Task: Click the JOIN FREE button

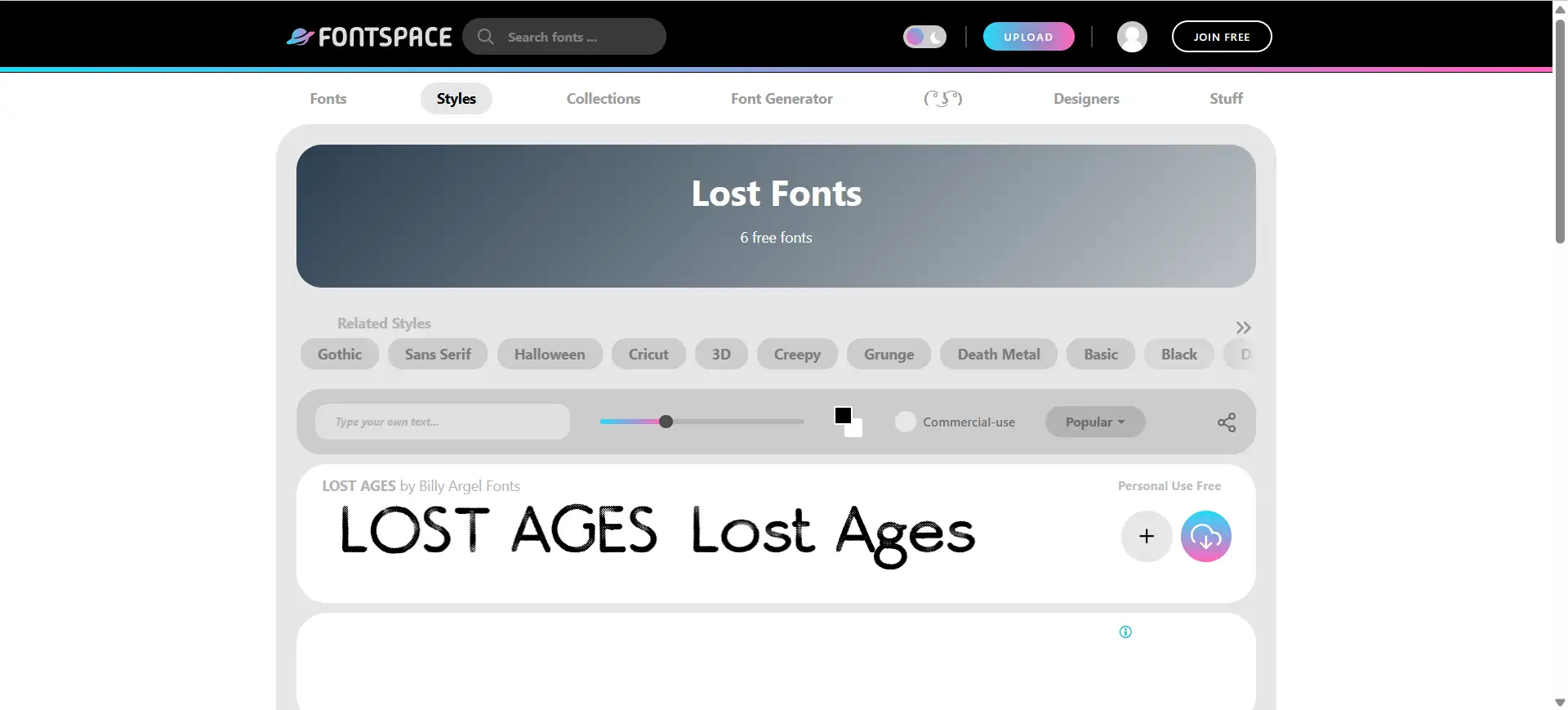Action: pyautogui.click(x=1222, y=37)
